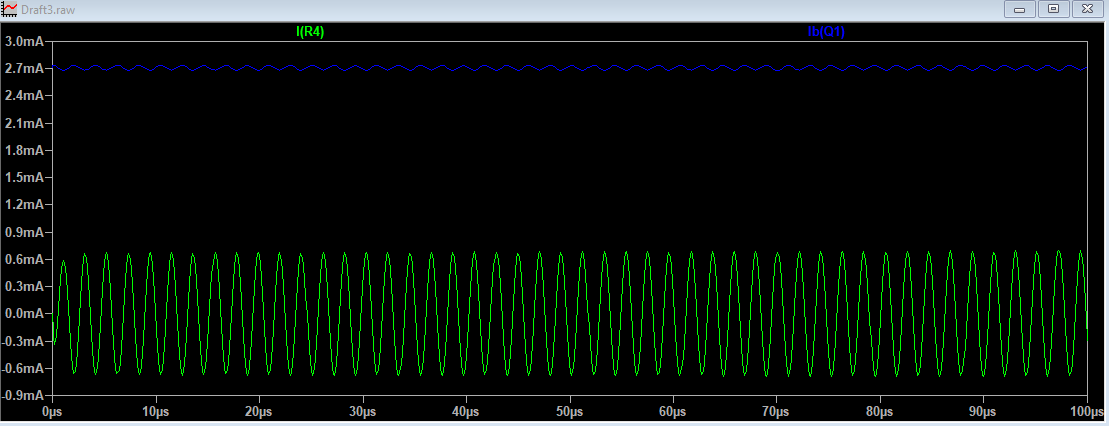Click the Draft3.raw window title
The width and height of the screenshot is (1109, 426).
point(50,10)
